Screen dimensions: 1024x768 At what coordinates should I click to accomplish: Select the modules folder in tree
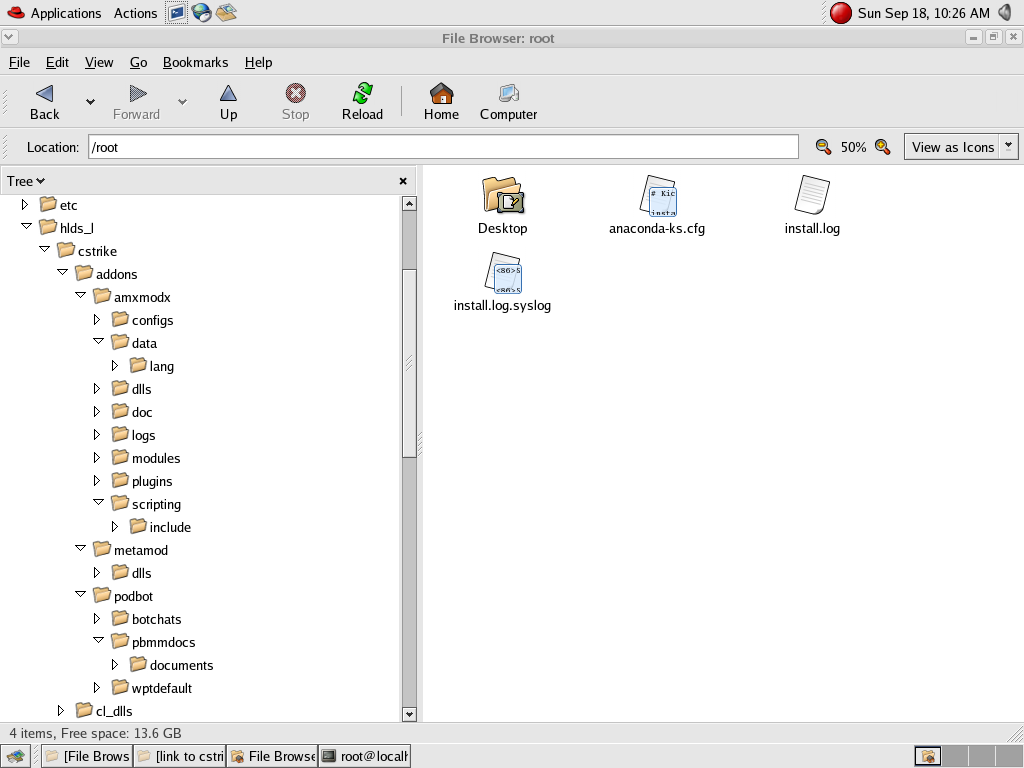tap(146, 458)
